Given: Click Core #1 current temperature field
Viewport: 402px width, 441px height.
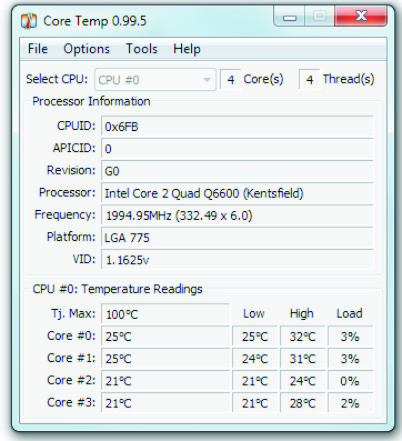Looking at the screenshot, I should pos(165,359).
